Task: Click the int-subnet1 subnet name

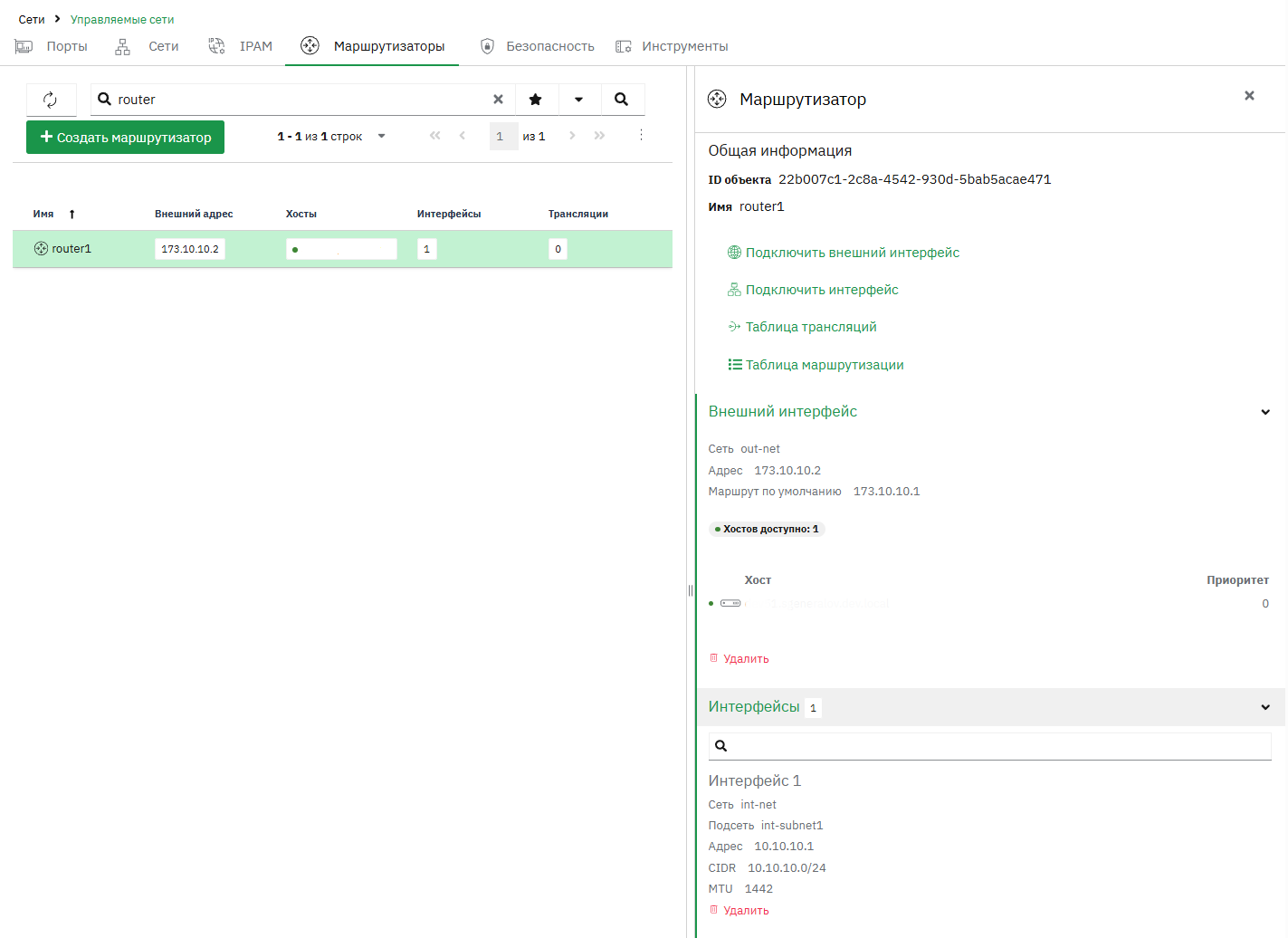Action: point(792,826)
